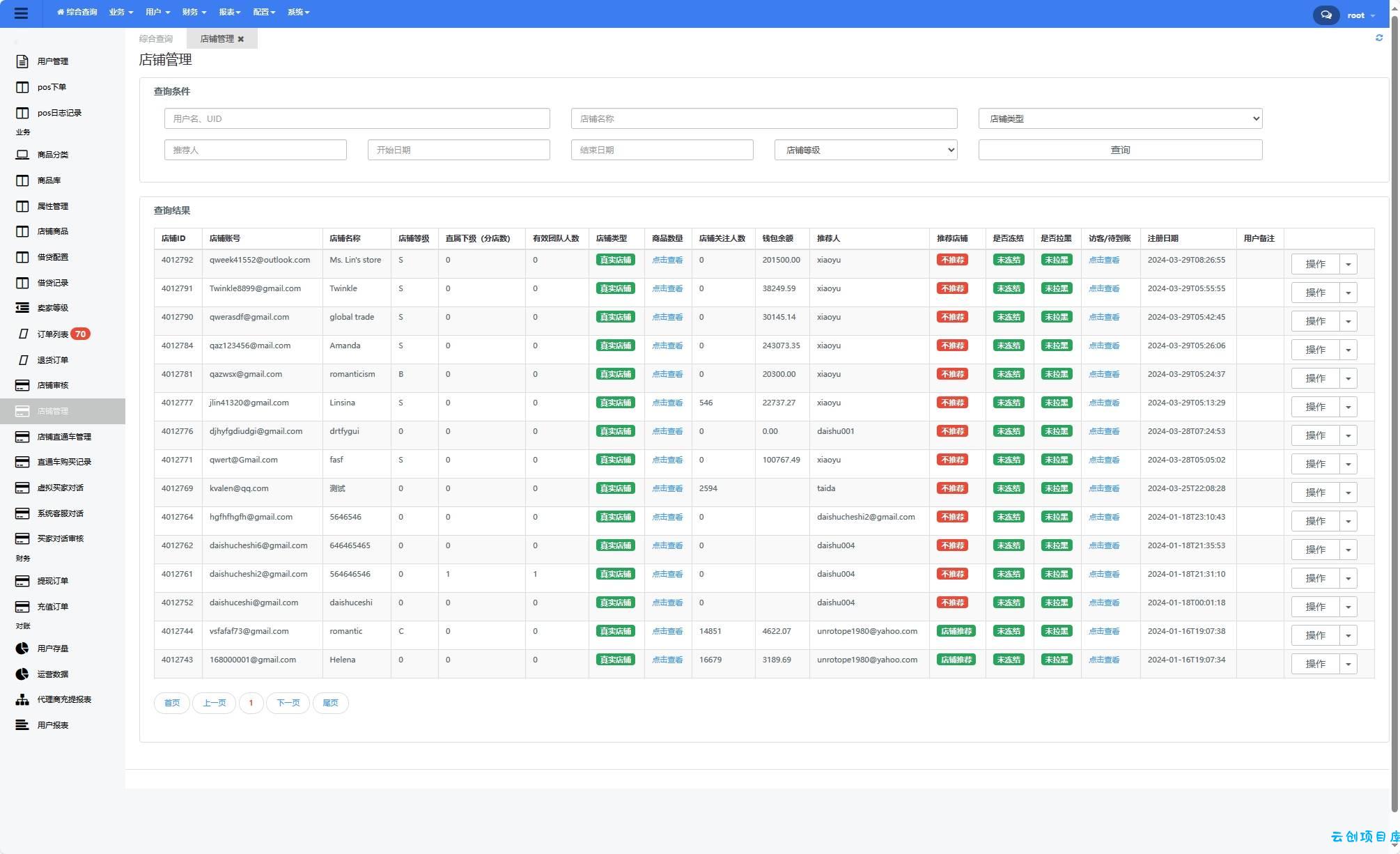Screen dimensions: 1400x854
Task: Toggle the hamburger sidebar menu icon
Action: [x=21, y=13]
